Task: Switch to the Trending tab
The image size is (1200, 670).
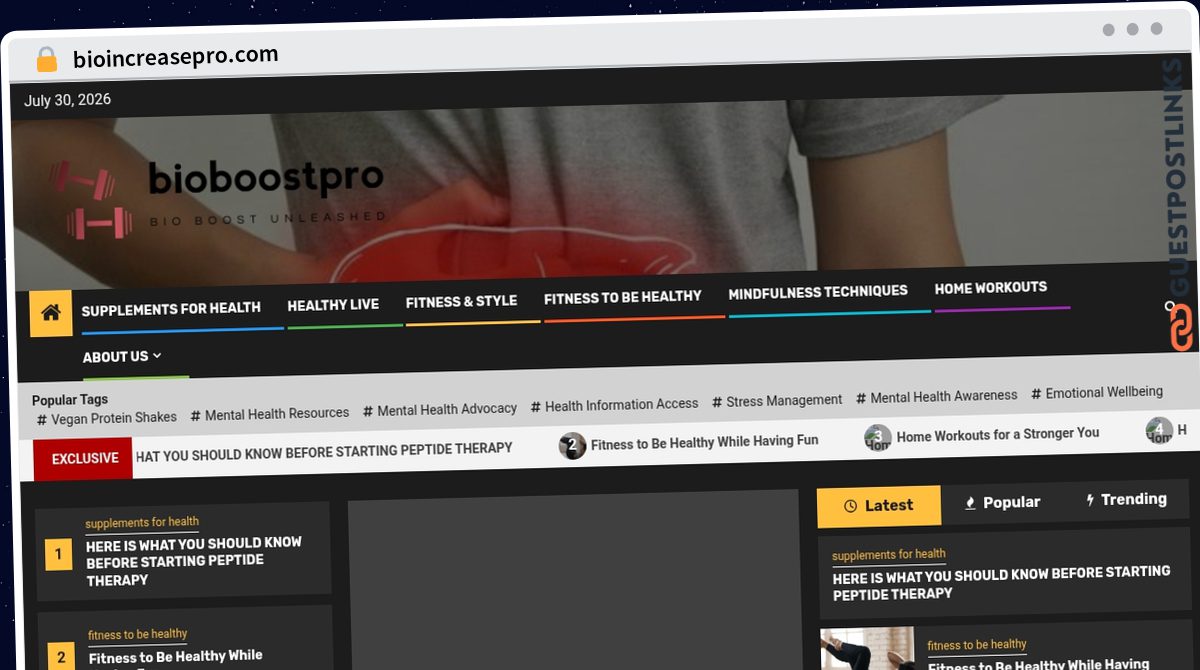Action: click(1126, 499)
